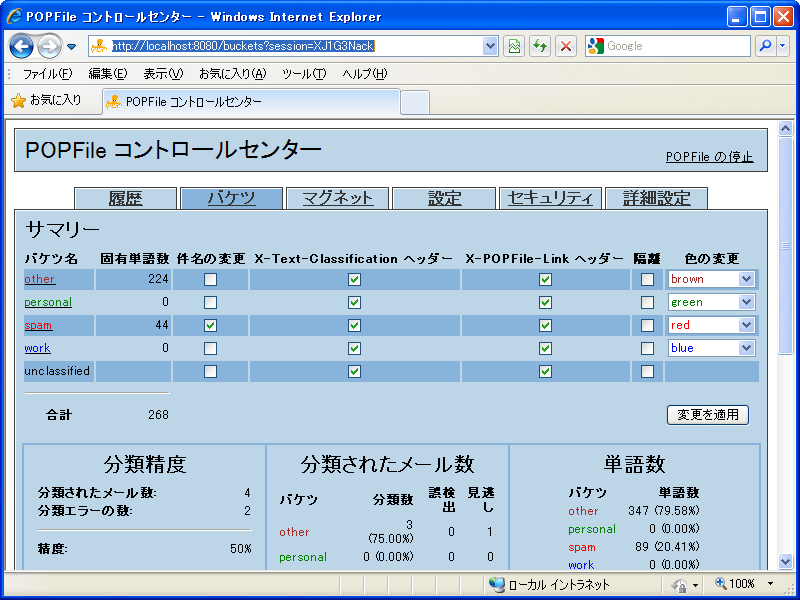Click the vertical scrollbar up arrow
The height and width of the screenshot is (600, 800).
pos(786,129)
